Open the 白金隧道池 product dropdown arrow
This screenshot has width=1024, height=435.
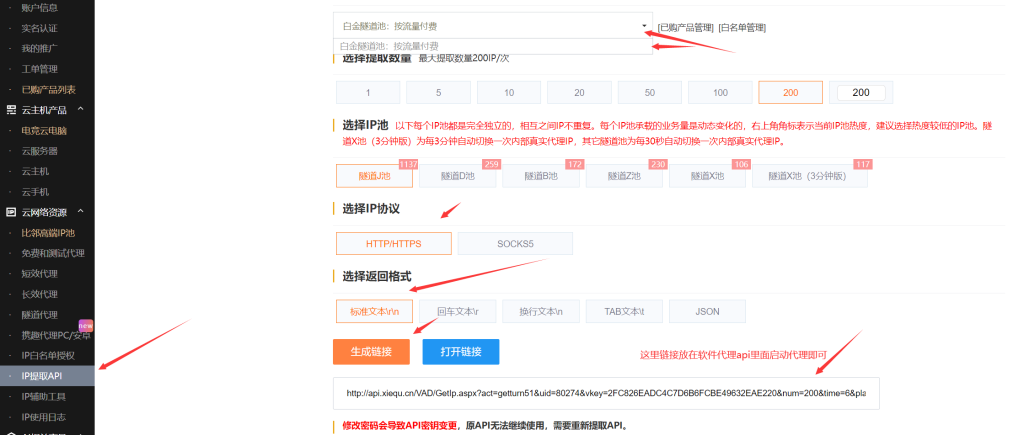[x=645, y=26]
